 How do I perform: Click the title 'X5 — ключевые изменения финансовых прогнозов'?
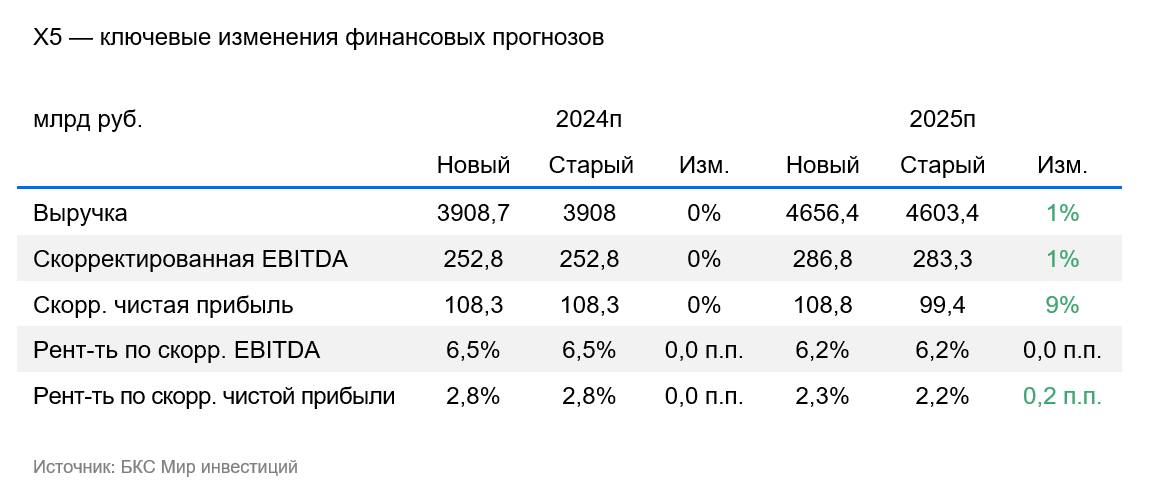point(318,38)
